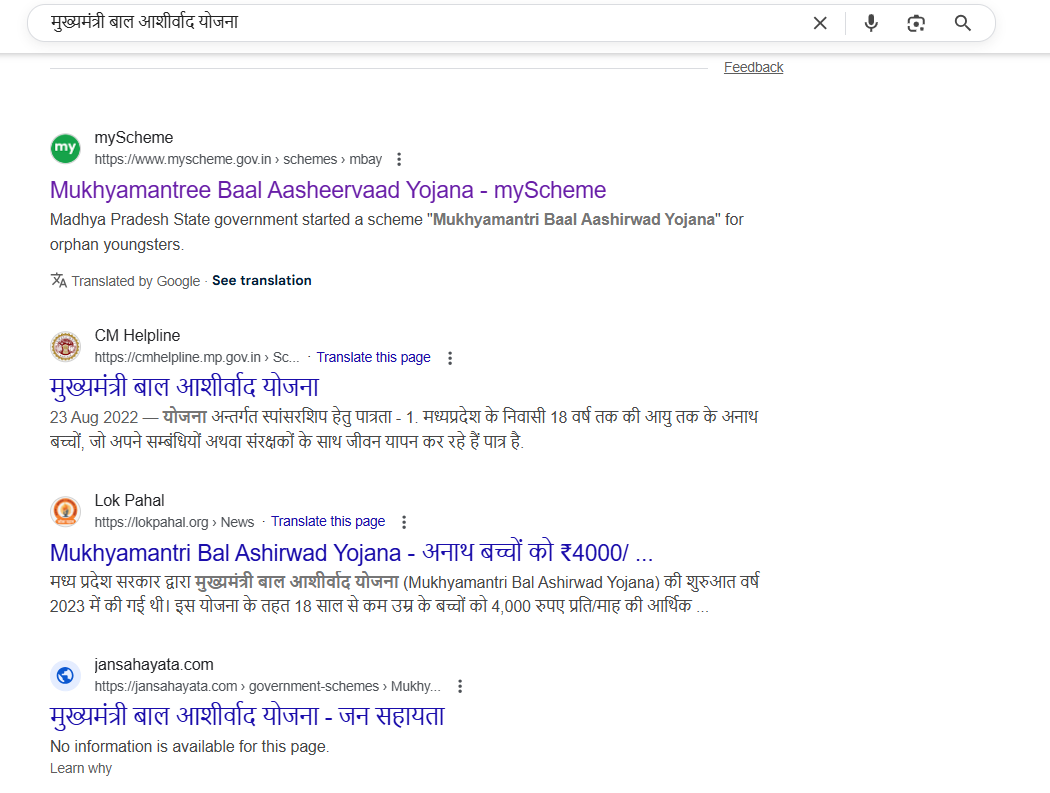The height and width of the screenshot is (793, 1050).
Task: Open the three-dot menu on Lok Pahal result
Action: [x=403, y=521]
